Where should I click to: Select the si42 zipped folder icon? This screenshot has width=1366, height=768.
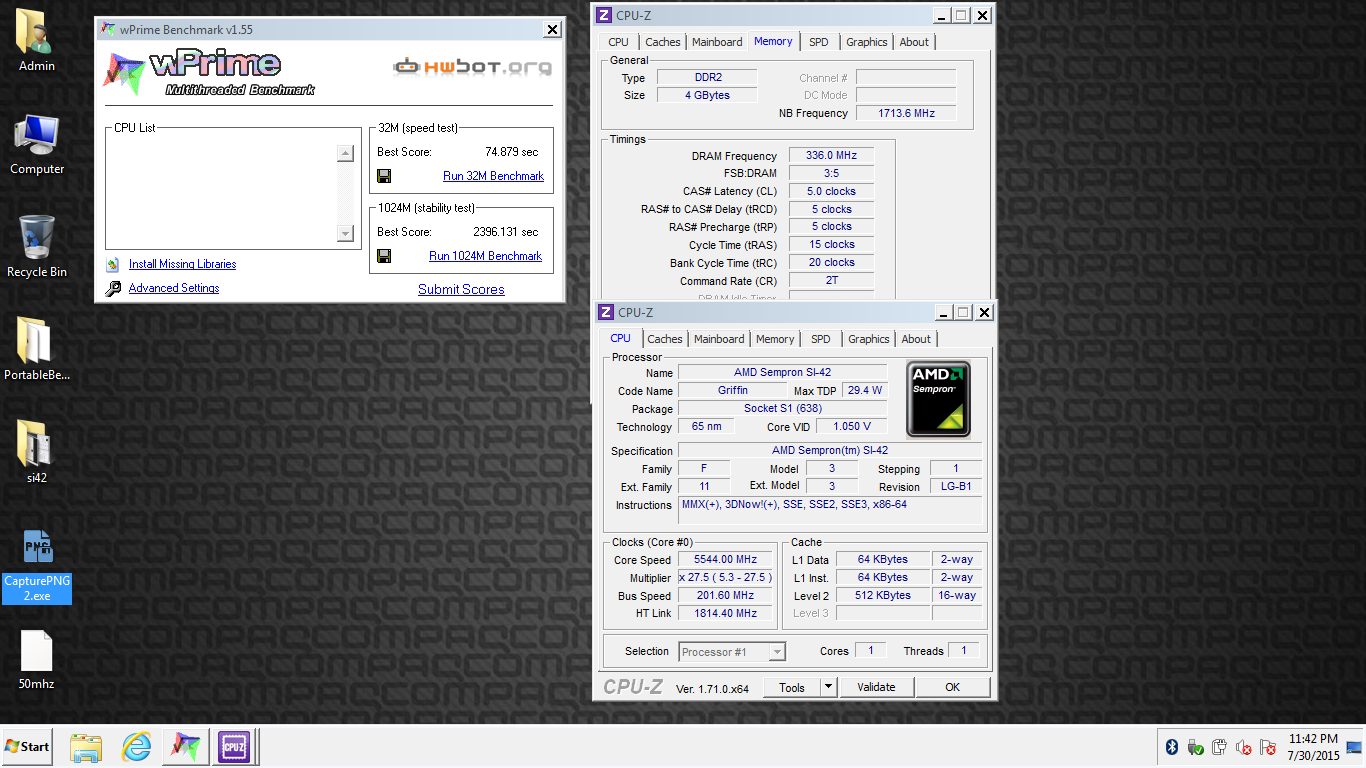click(x=37, y=451)
